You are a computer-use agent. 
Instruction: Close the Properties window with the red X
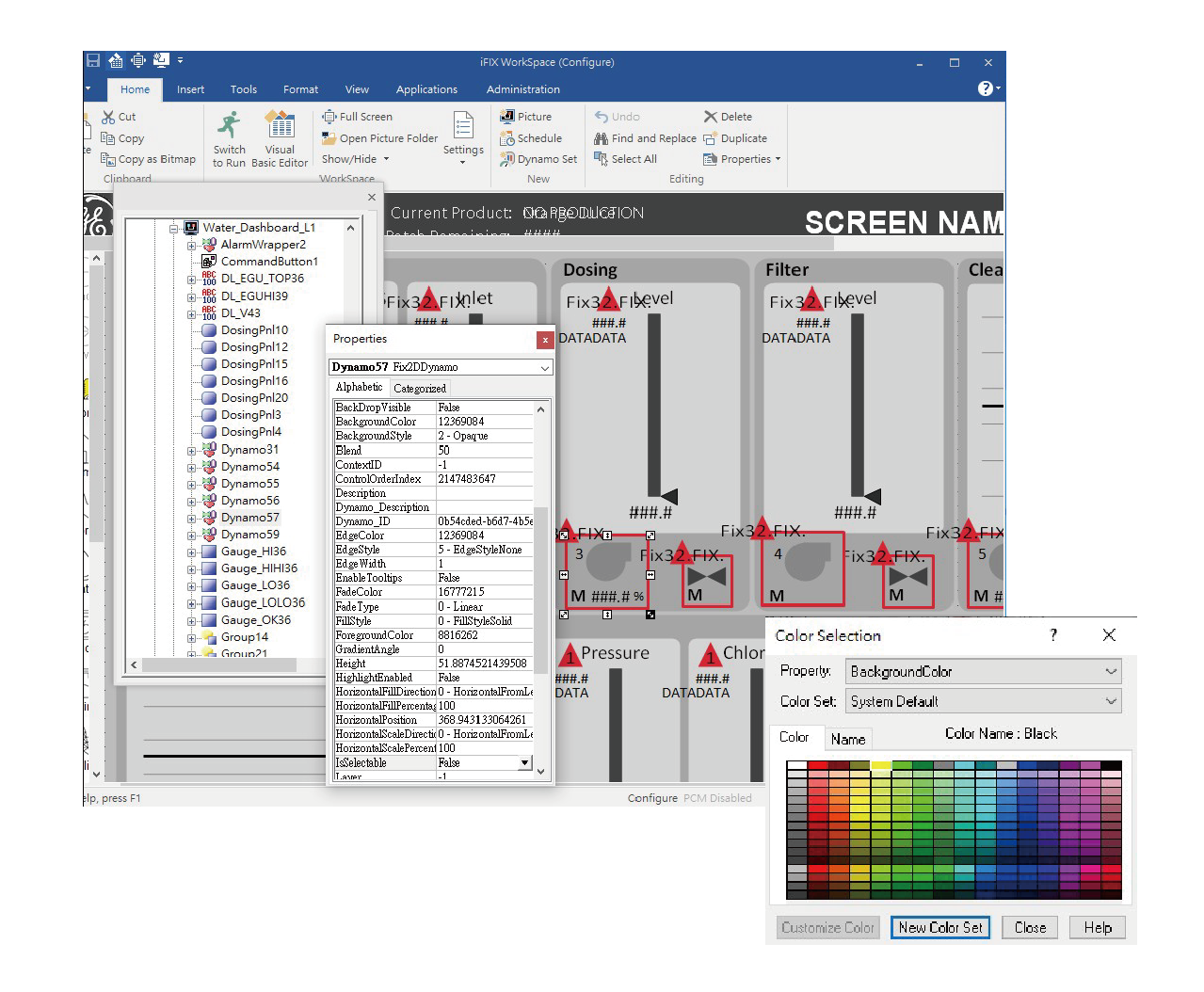tap(545, 340)
